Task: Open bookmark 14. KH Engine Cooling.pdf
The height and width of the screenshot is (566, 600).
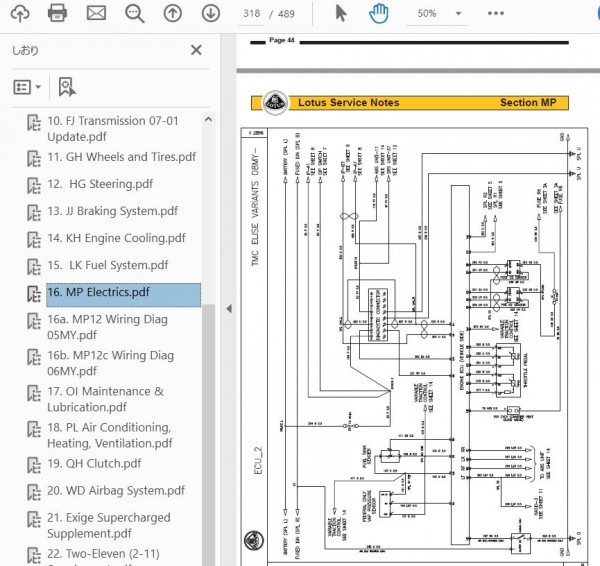Action: pyautogui.click(x=116, y=238)
